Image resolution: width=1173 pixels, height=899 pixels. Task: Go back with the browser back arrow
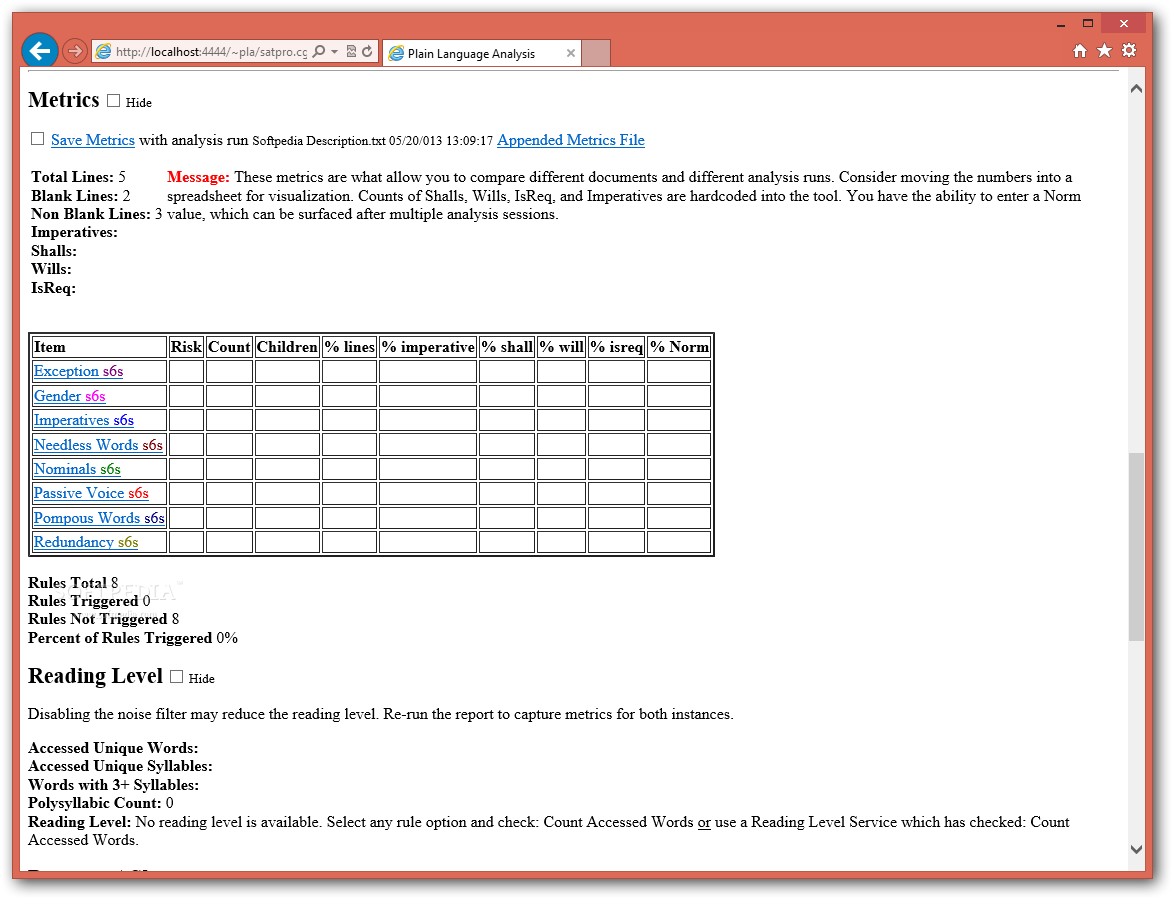(x=40, y=51)
